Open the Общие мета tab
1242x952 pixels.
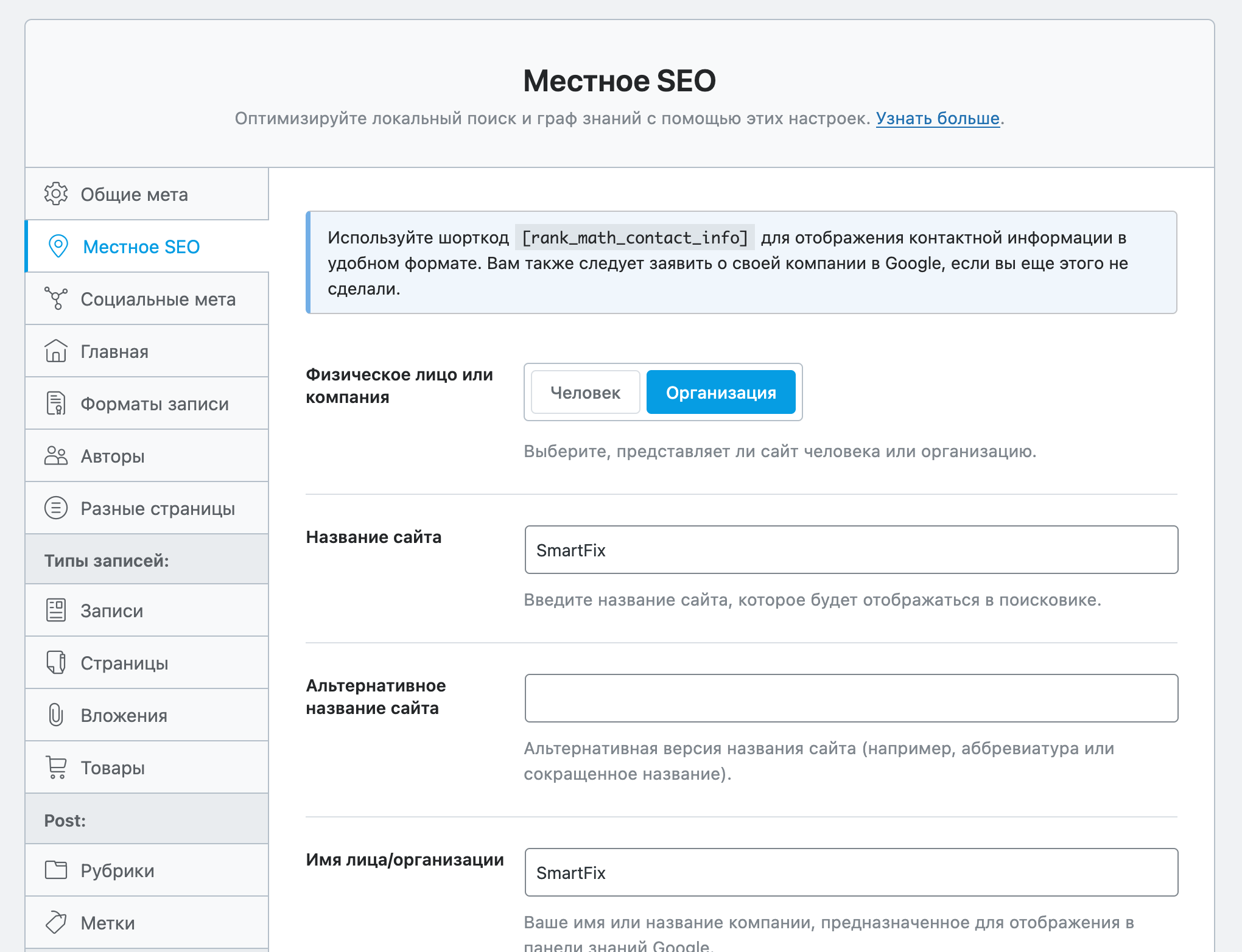[147, 194]
